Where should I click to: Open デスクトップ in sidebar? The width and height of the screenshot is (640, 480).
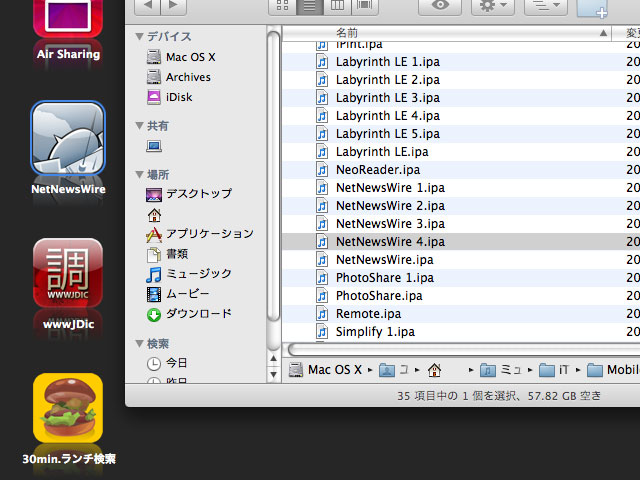[189, 194]
